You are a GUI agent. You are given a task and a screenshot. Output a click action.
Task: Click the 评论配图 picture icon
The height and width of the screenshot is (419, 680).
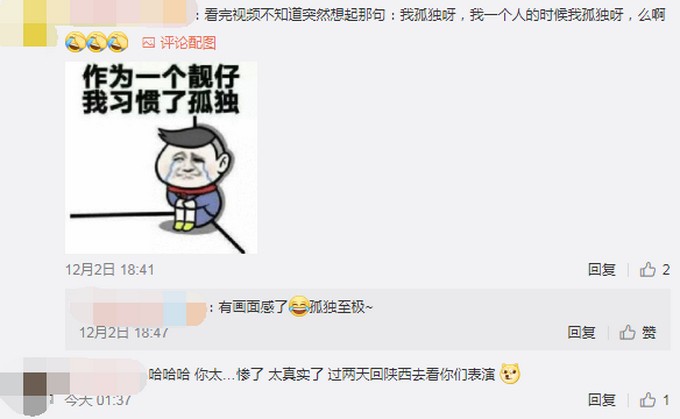[x=148, y=43]
